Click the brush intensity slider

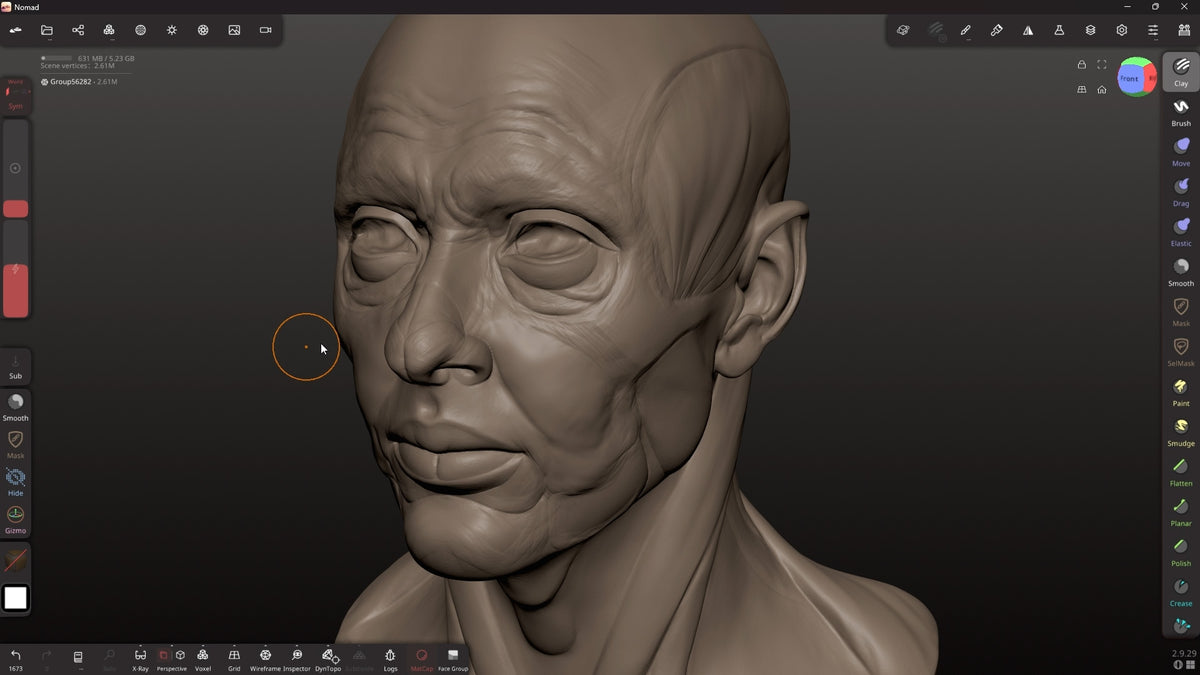(15, 270)
